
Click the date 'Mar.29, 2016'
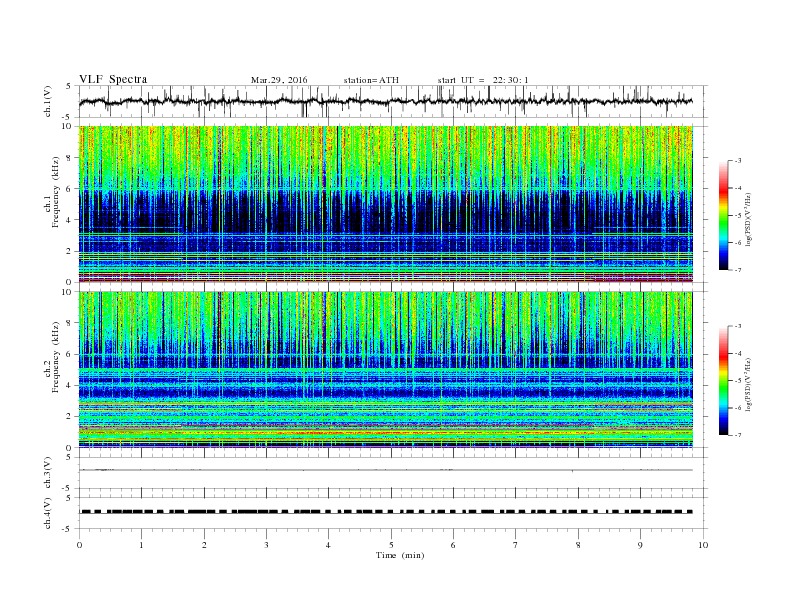pos(279,80)
